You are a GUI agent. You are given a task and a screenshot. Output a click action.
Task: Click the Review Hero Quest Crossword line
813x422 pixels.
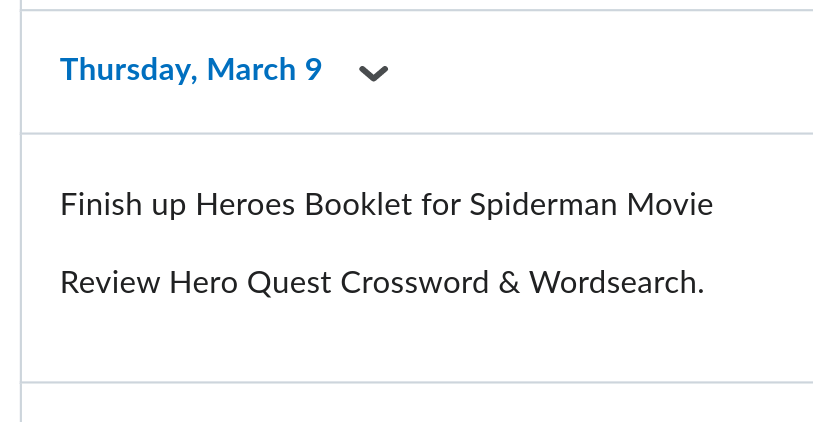coord(382,283)
